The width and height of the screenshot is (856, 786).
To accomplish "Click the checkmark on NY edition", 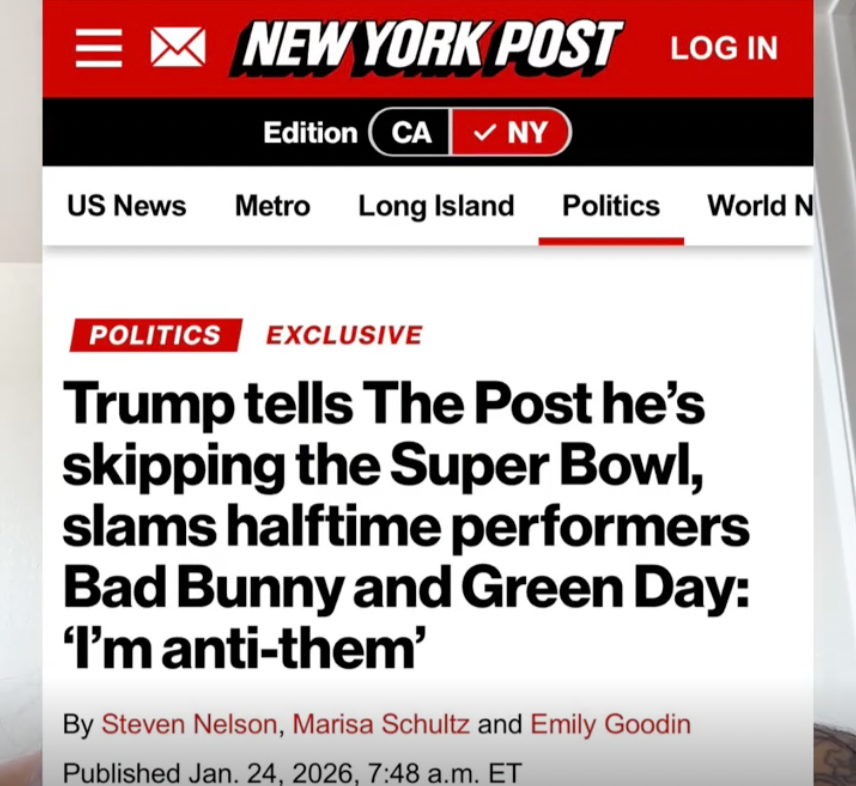I will 485,132.
